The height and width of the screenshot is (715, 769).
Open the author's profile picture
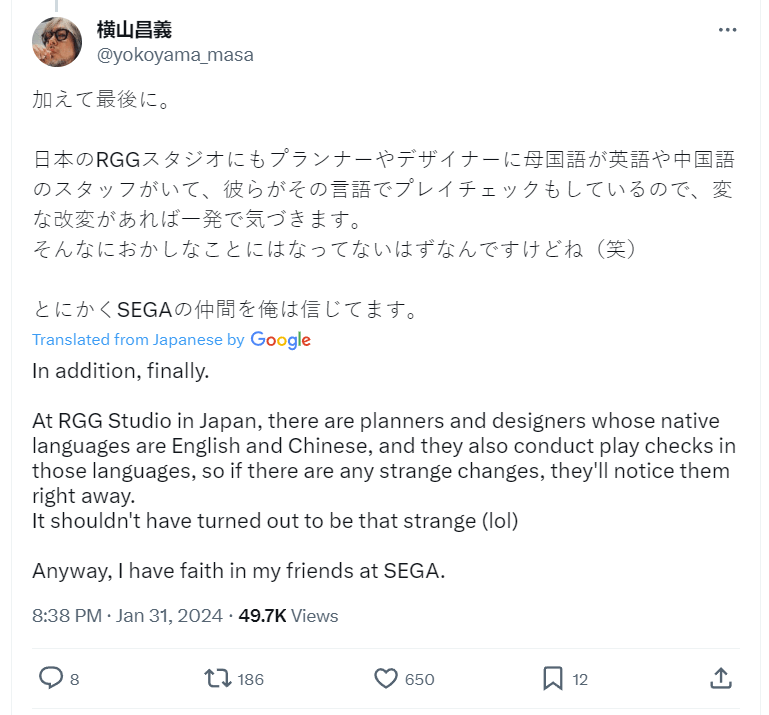(58, 42)
